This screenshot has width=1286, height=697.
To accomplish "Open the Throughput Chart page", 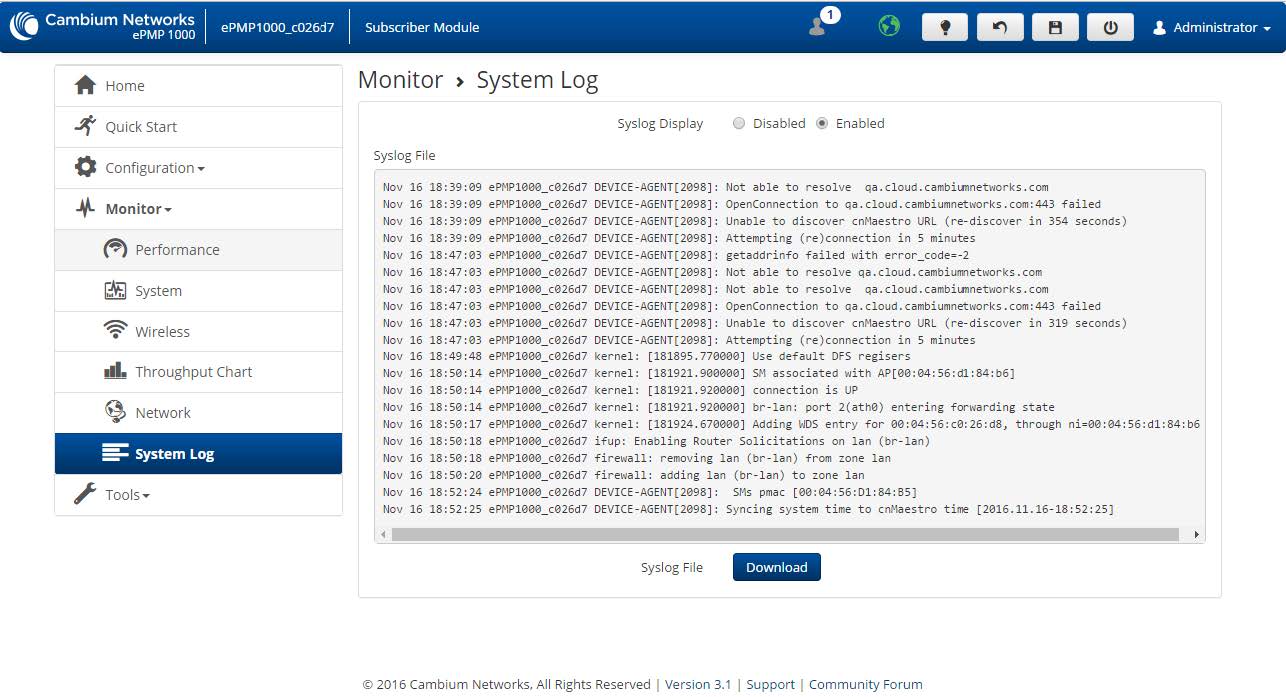I will (198, 372).
